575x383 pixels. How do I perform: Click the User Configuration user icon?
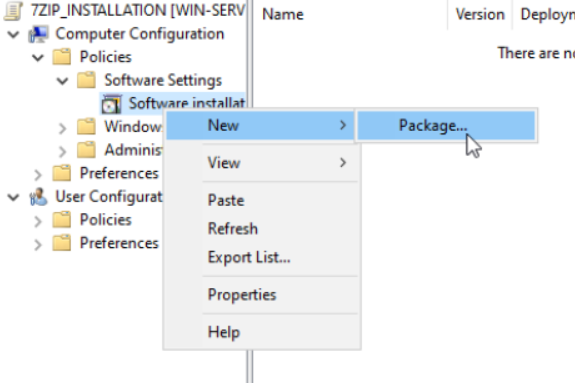[x=39, y=197]
